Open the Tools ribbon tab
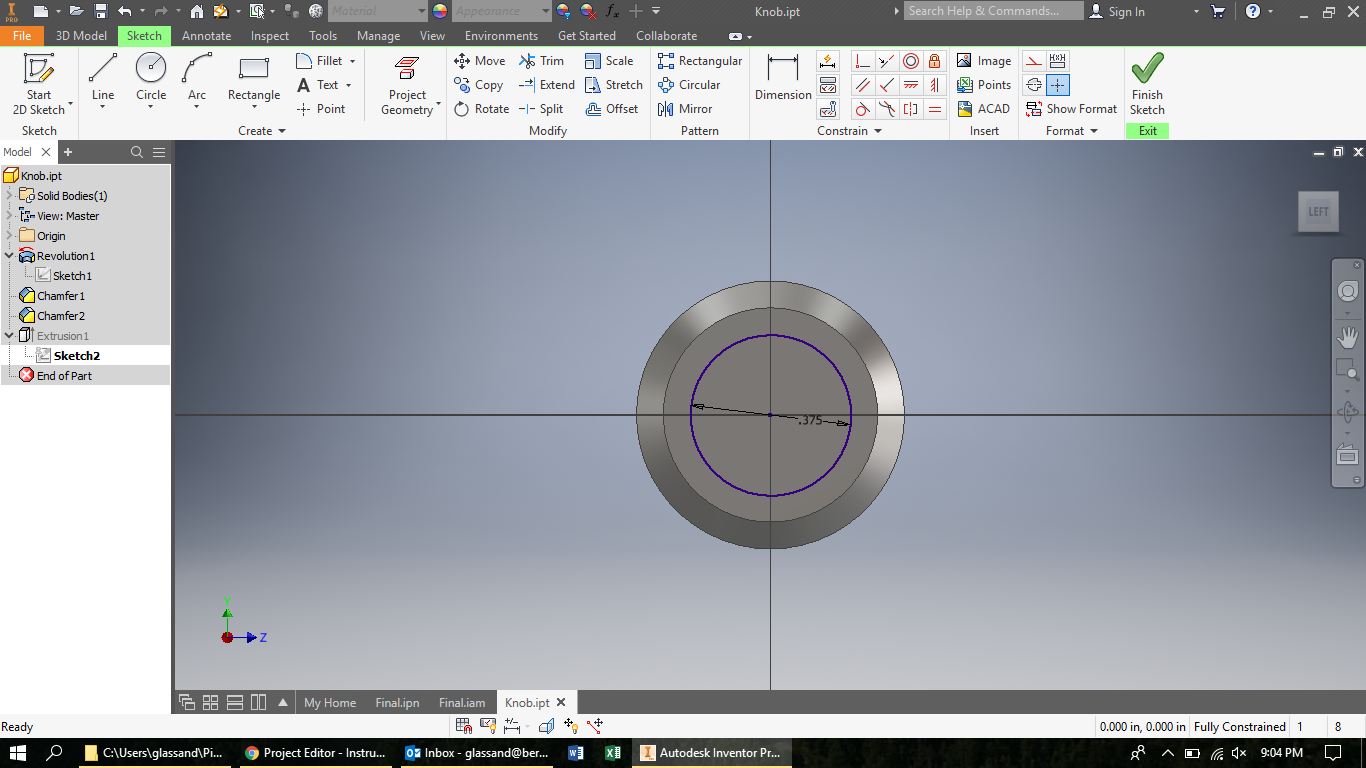This screenshot has width=1366, height=768. pos(323,36)
